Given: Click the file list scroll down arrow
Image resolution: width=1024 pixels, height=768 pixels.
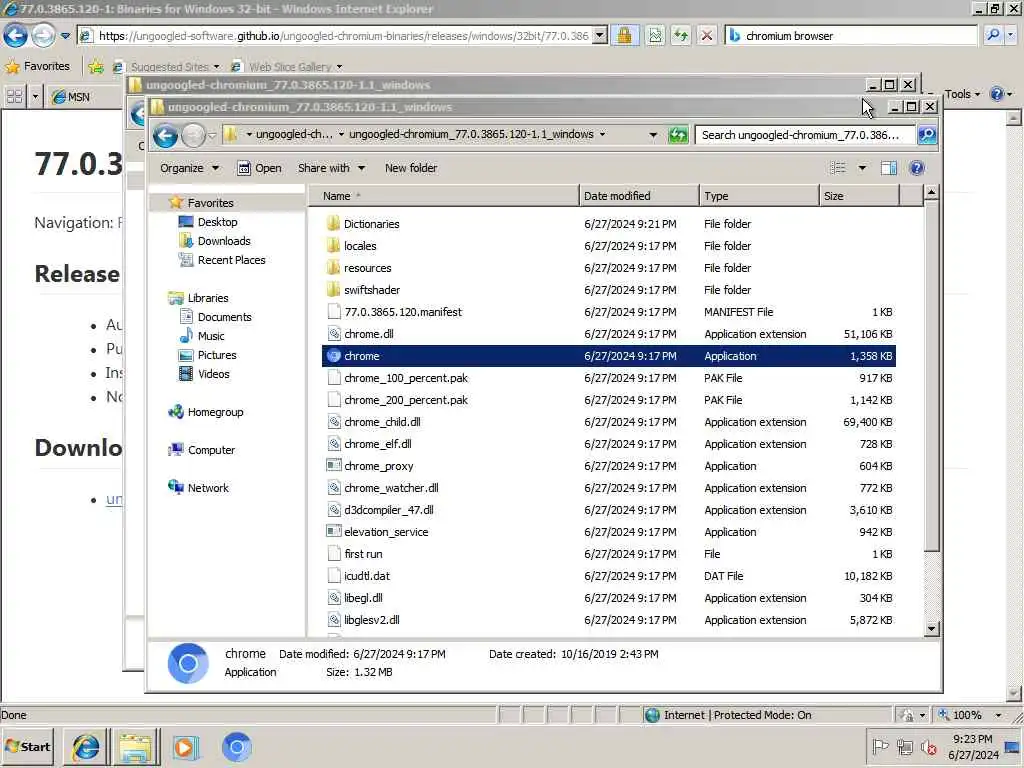Looking at the screenshot, I should pyautogui.click(x=931, y=628).
